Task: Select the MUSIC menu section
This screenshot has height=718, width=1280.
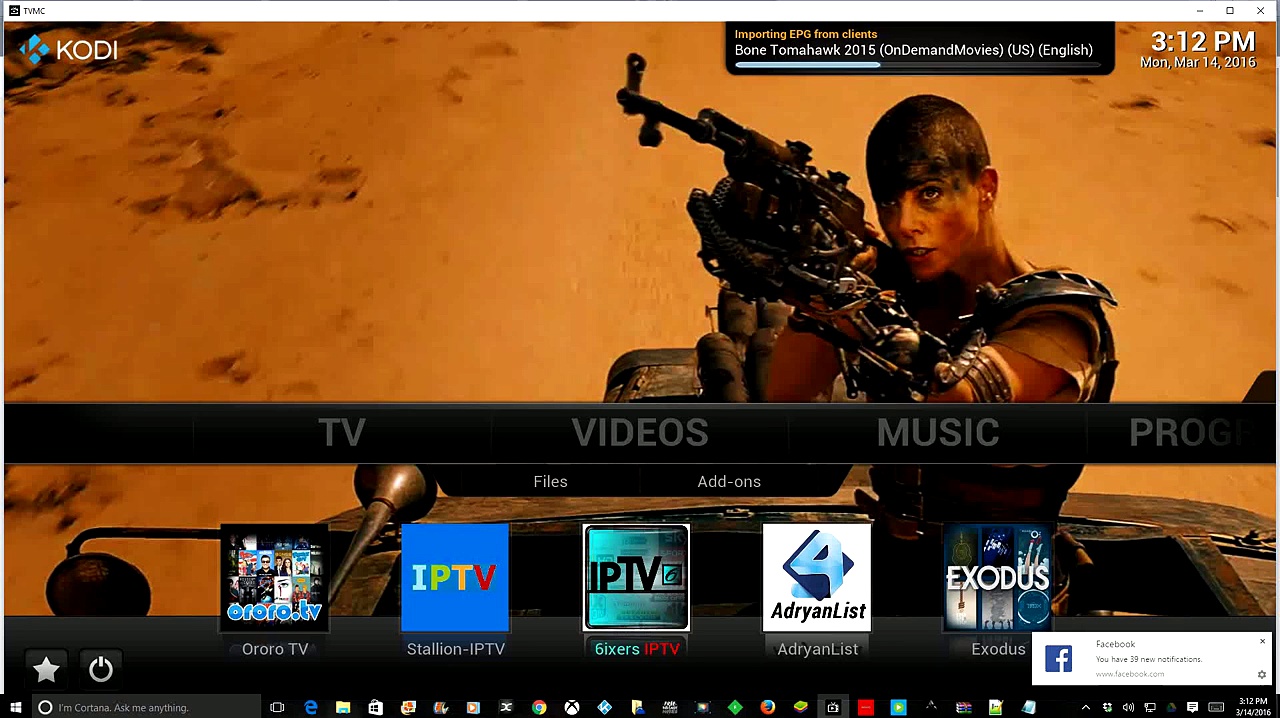Action: click(x=937, y=433)
